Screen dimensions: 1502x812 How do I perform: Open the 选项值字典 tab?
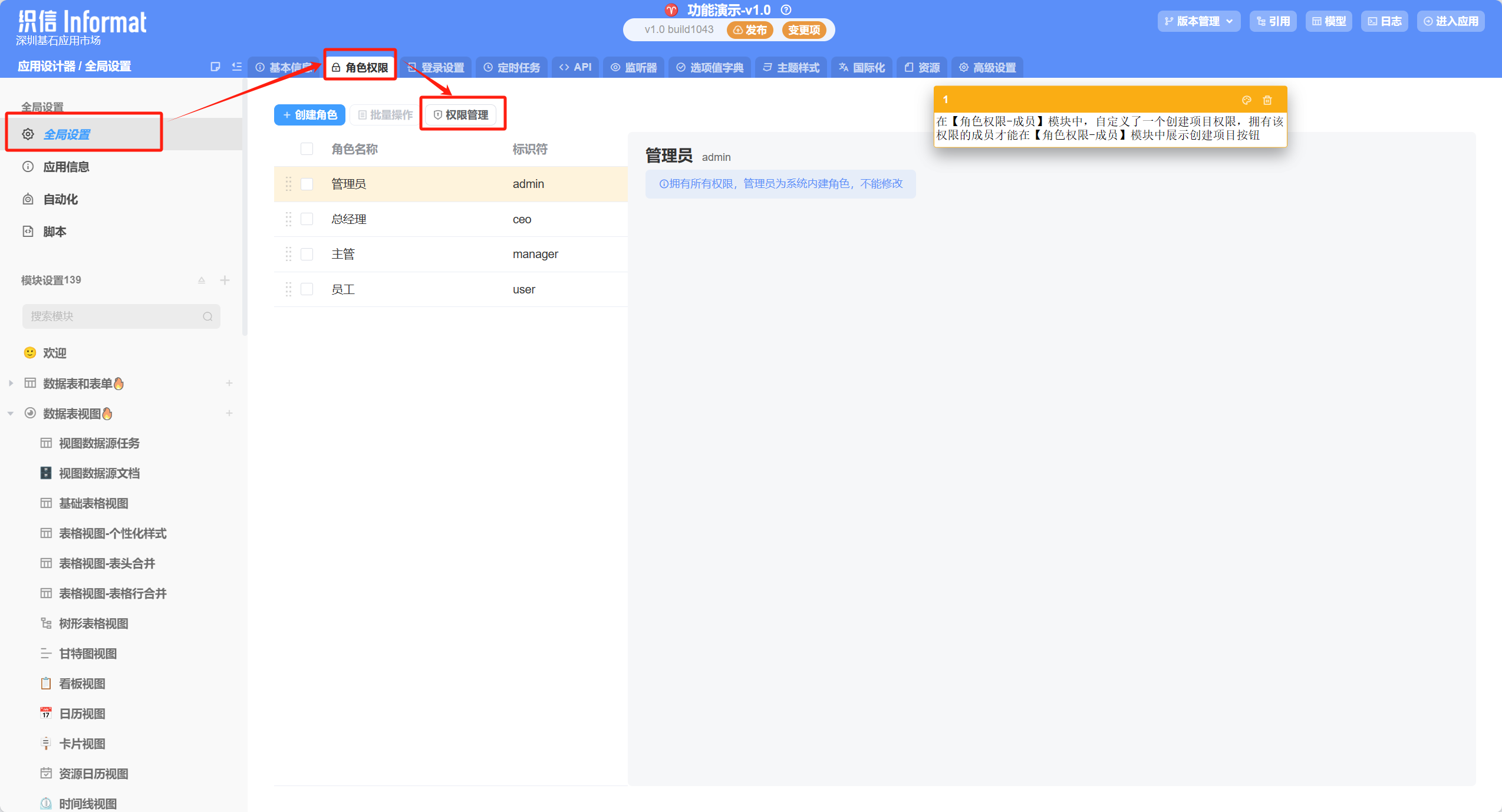710,68
